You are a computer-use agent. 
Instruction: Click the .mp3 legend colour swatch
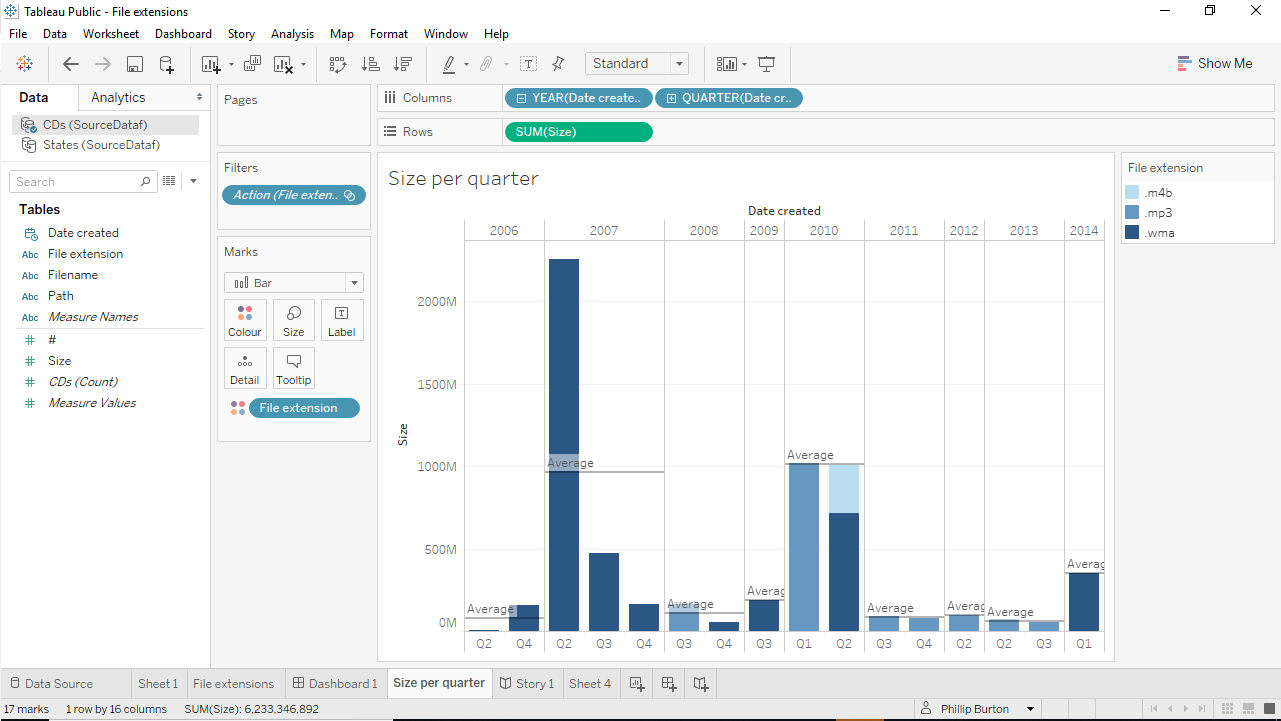pyautogui.click(x=1132, y=213)
